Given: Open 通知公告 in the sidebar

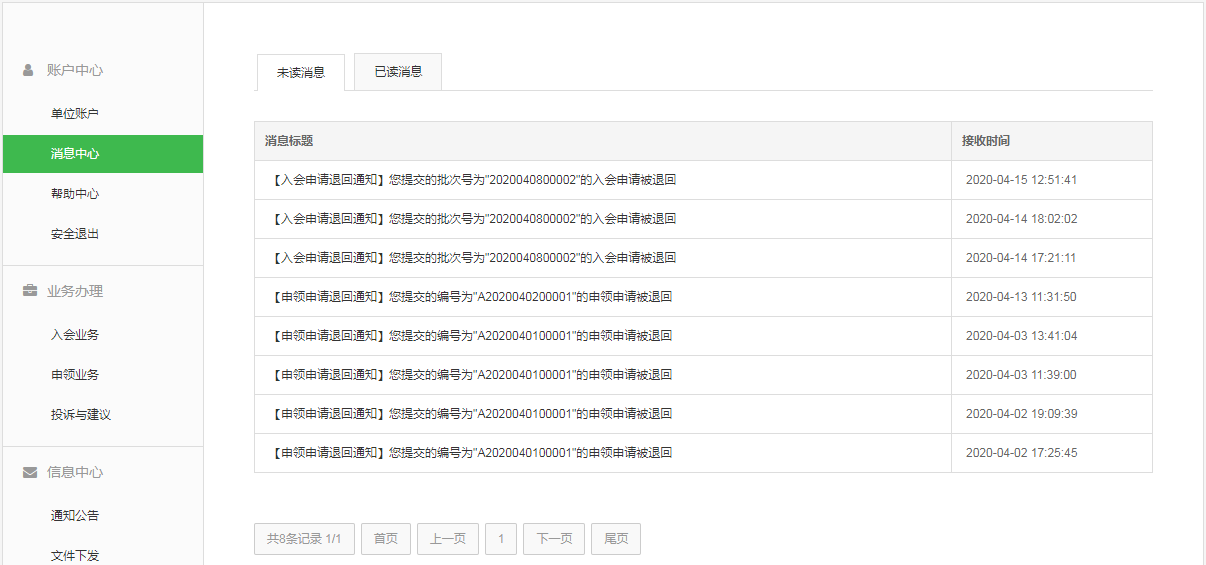Looking at the screenshot, I should (x=75, y=516).
